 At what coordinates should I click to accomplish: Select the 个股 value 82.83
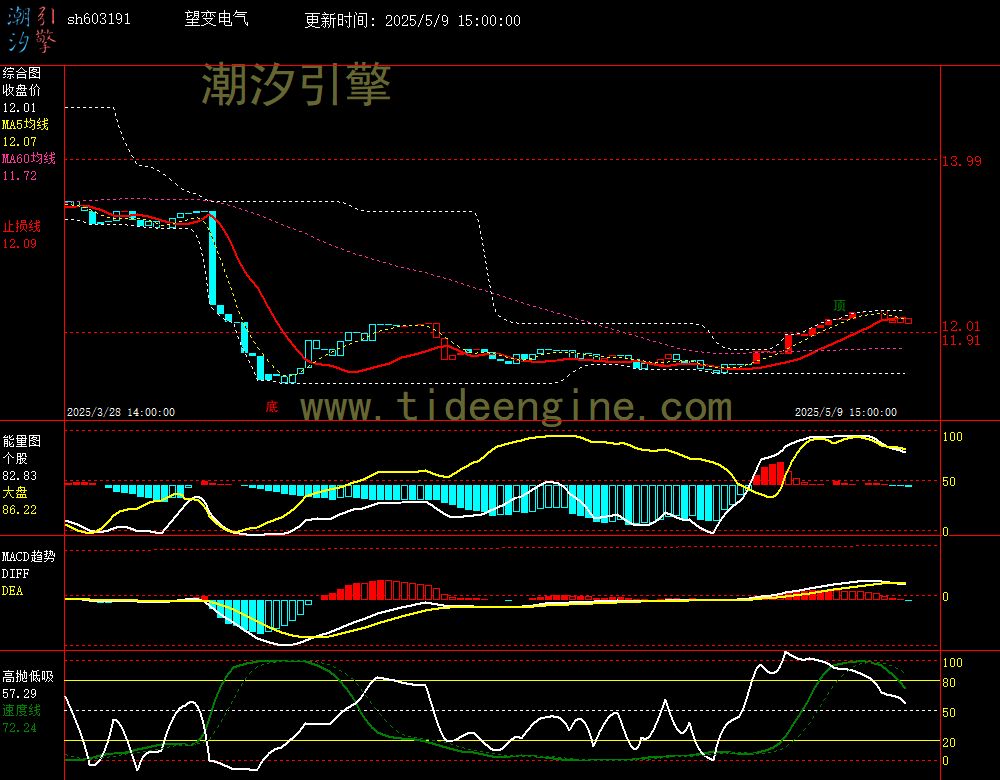[19, 476]
